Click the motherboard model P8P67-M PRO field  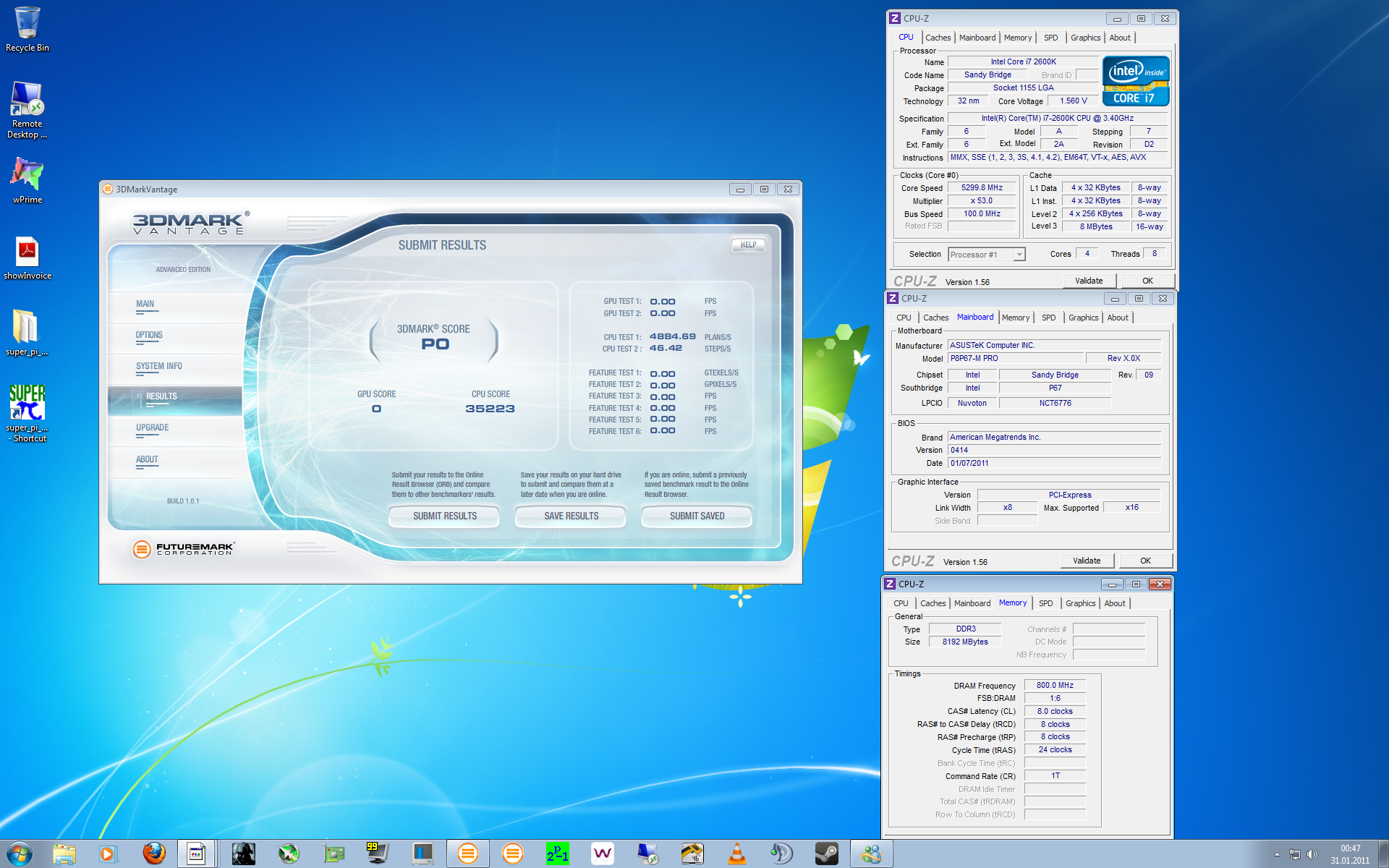[x=1016, y=359]
